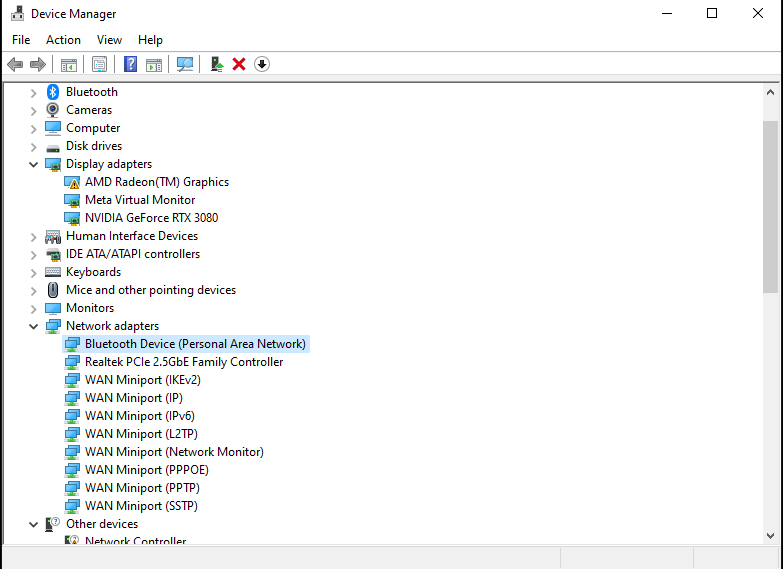Click the scrollbar up arrow
Viewport: 783px width, 569px height.
pos(770,92)
